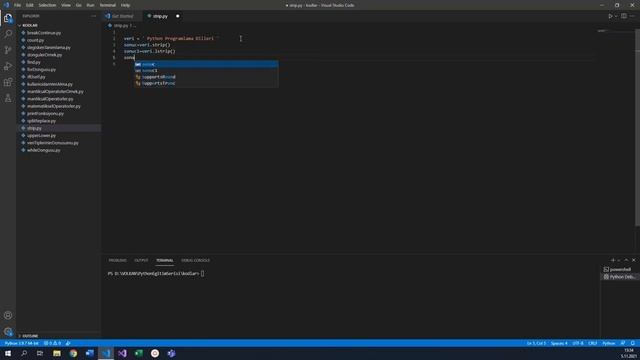Click errors and warnings count in status bar
This screenshot has height=360, width=640.
click(x=52, y=343)
